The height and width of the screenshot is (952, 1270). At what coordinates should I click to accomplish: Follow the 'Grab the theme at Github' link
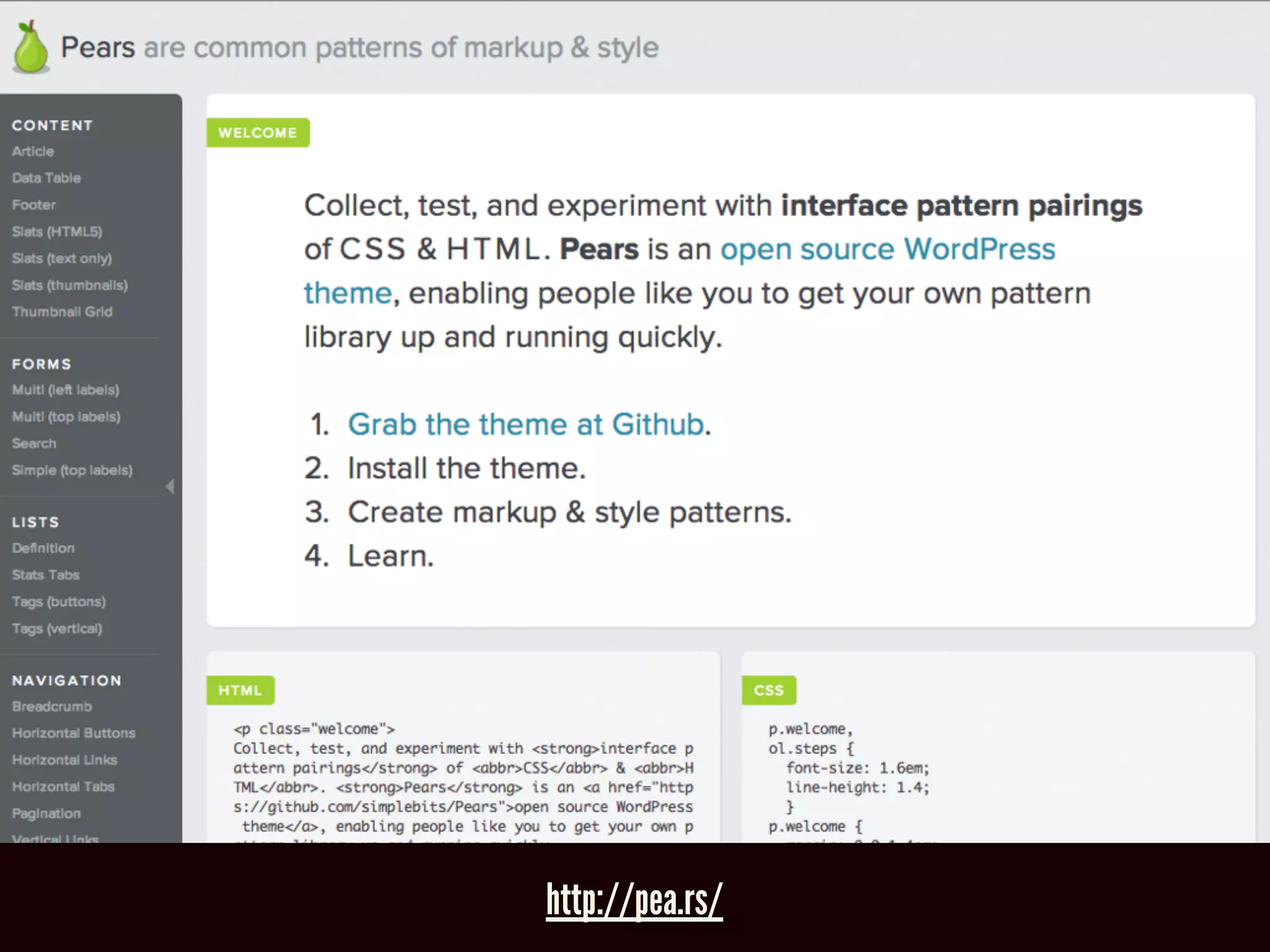pos(525,425)
